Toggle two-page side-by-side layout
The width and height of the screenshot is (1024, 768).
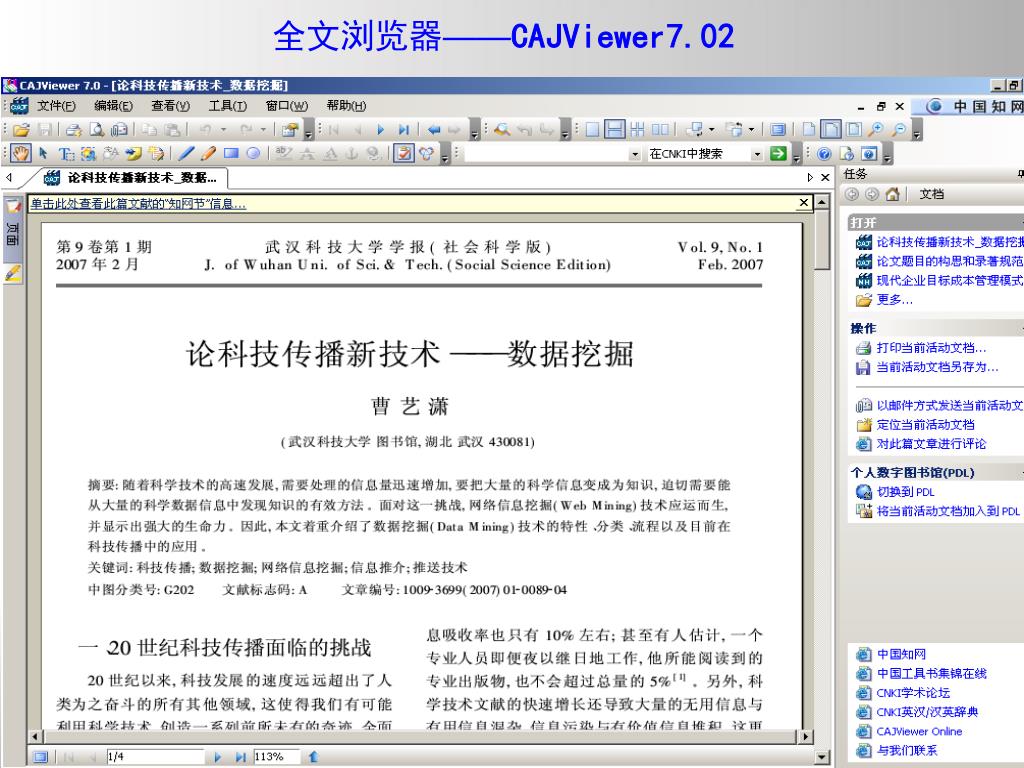click(660, 129)
